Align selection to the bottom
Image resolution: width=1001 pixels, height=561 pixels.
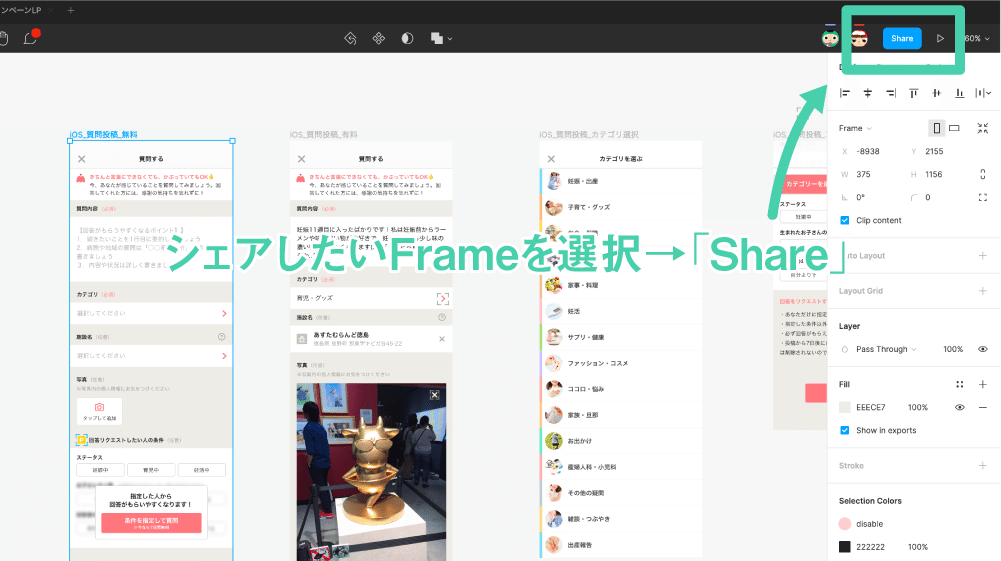[x=960, y=93]
